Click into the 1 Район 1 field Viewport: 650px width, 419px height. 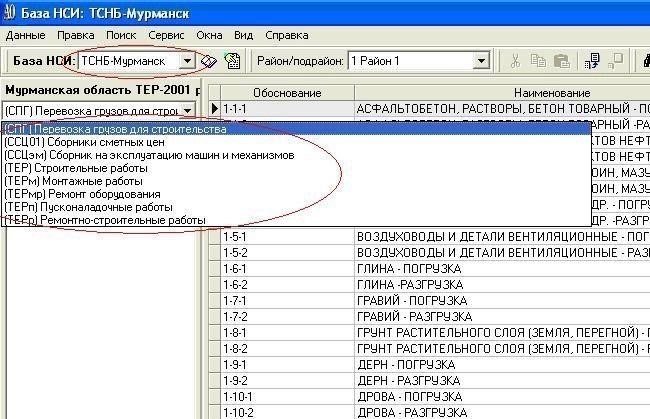pos(410,61)
